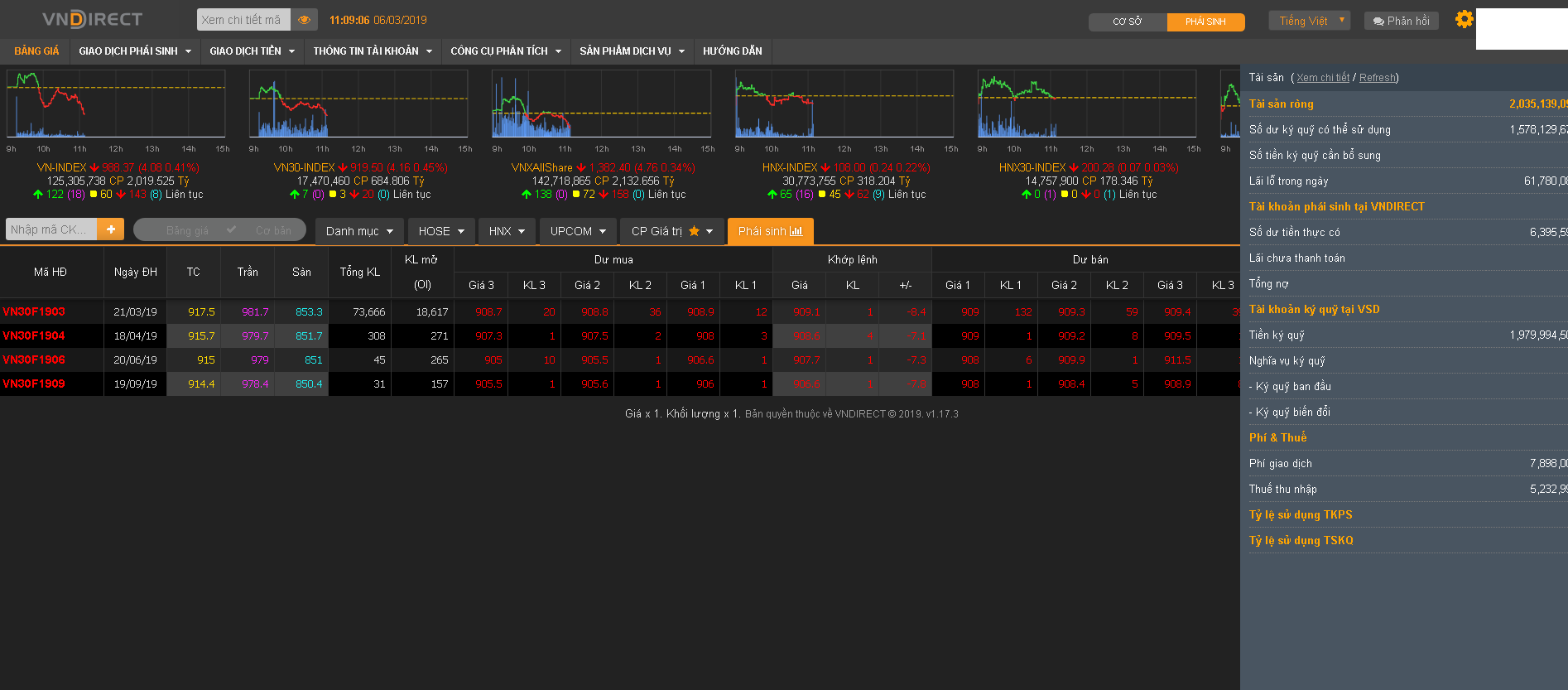Open contract VN30F1903
Viewport: 1568px width, 690px height.
pos(34,312)
